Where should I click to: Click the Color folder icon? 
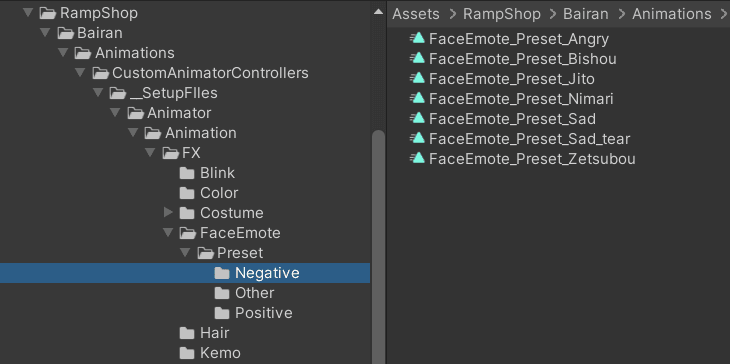click(187, 193)
